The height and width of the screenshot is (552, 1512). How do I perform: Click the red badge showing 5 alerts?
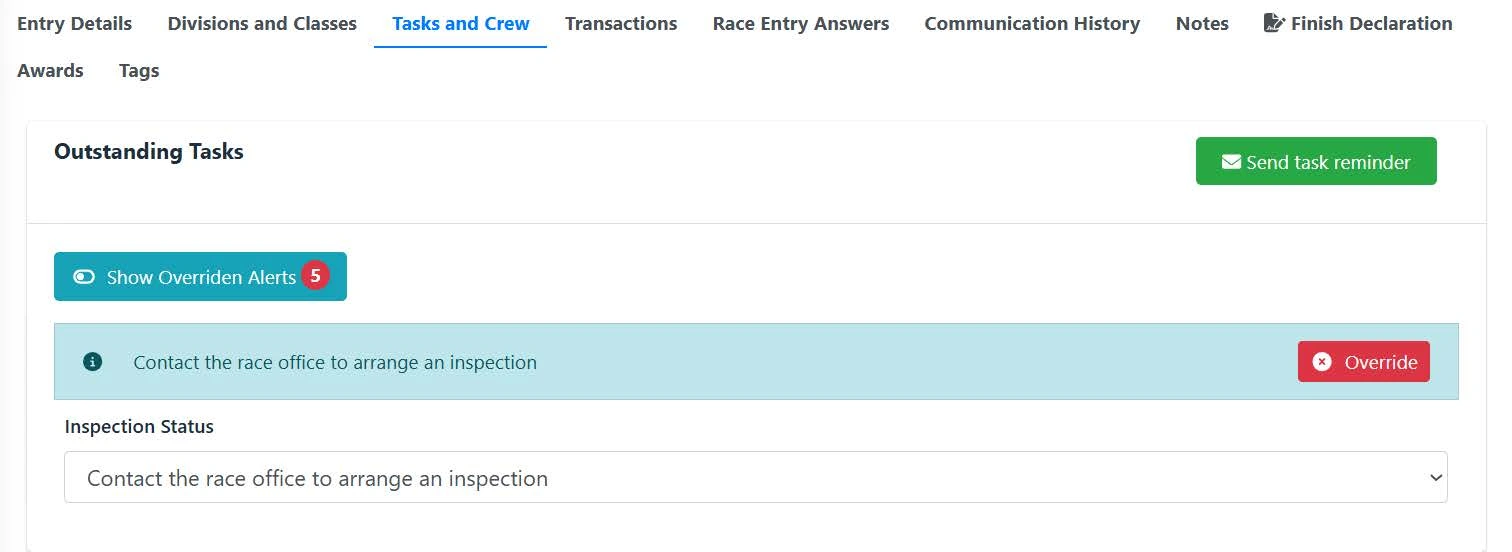(315, 276)
